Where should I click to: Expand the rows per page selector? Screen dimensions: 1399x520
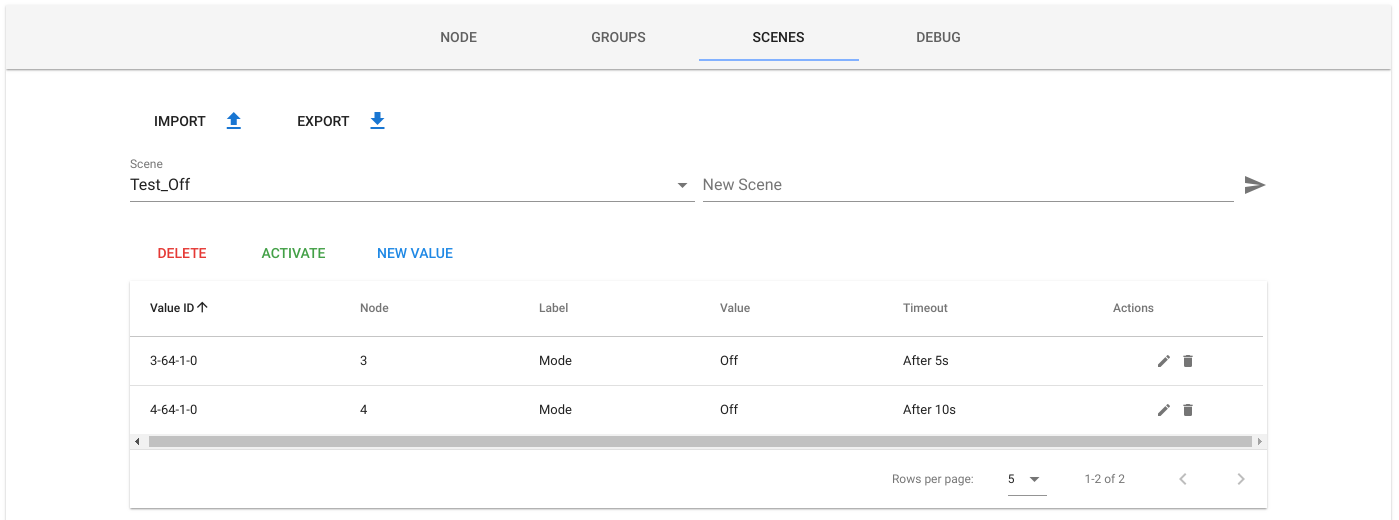point(1026,479)
